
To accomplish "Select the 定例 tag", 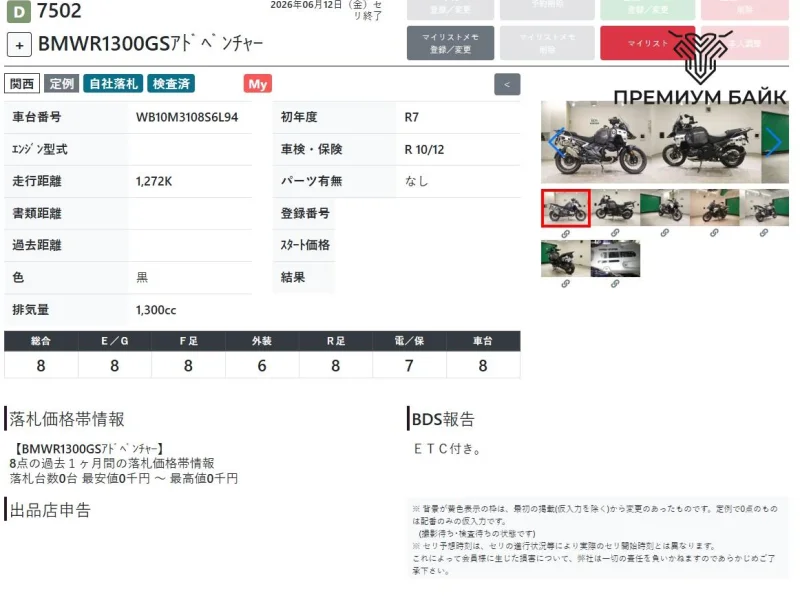I will coord(62,84).
